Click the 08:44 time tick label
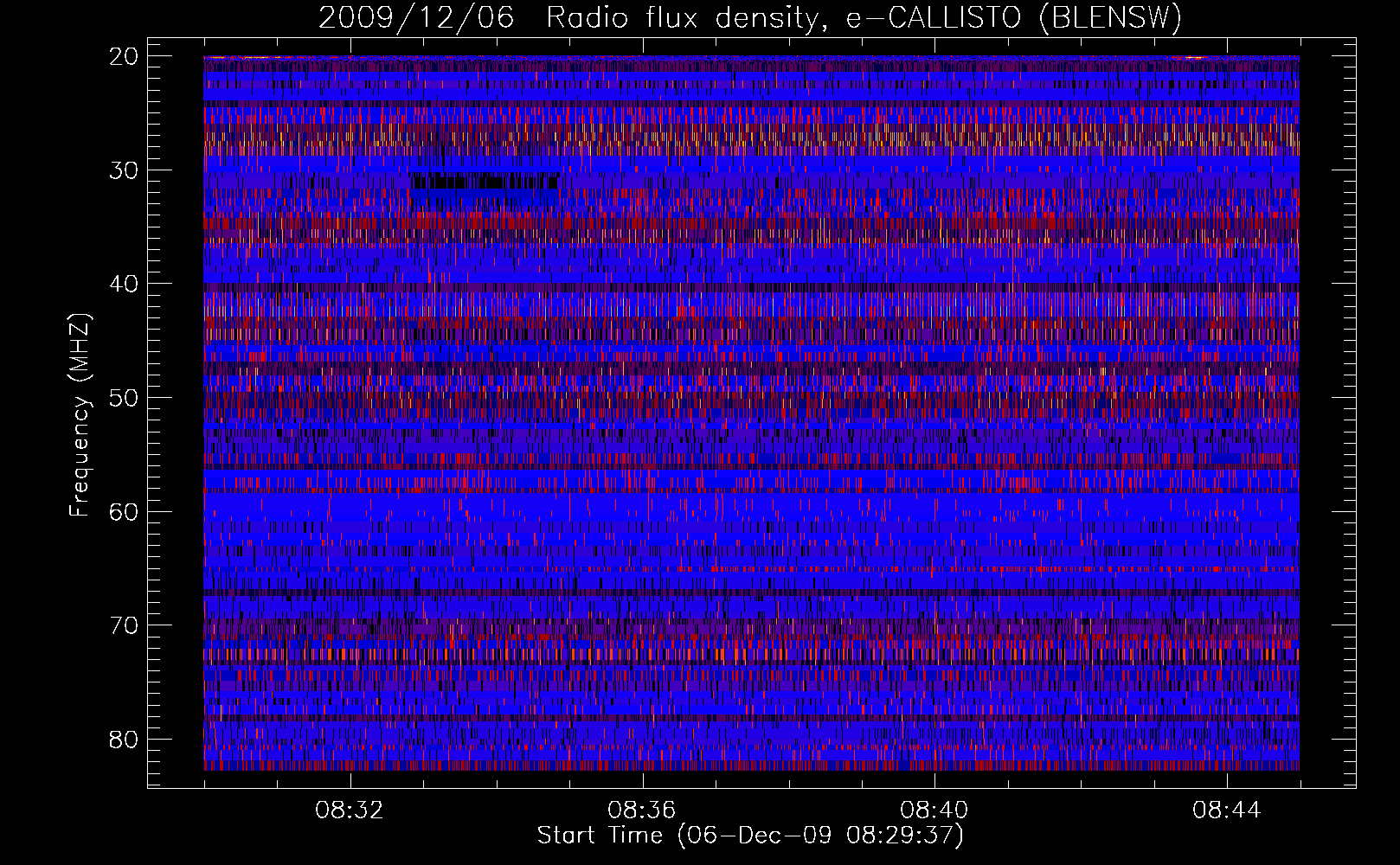 [1227, 811]
